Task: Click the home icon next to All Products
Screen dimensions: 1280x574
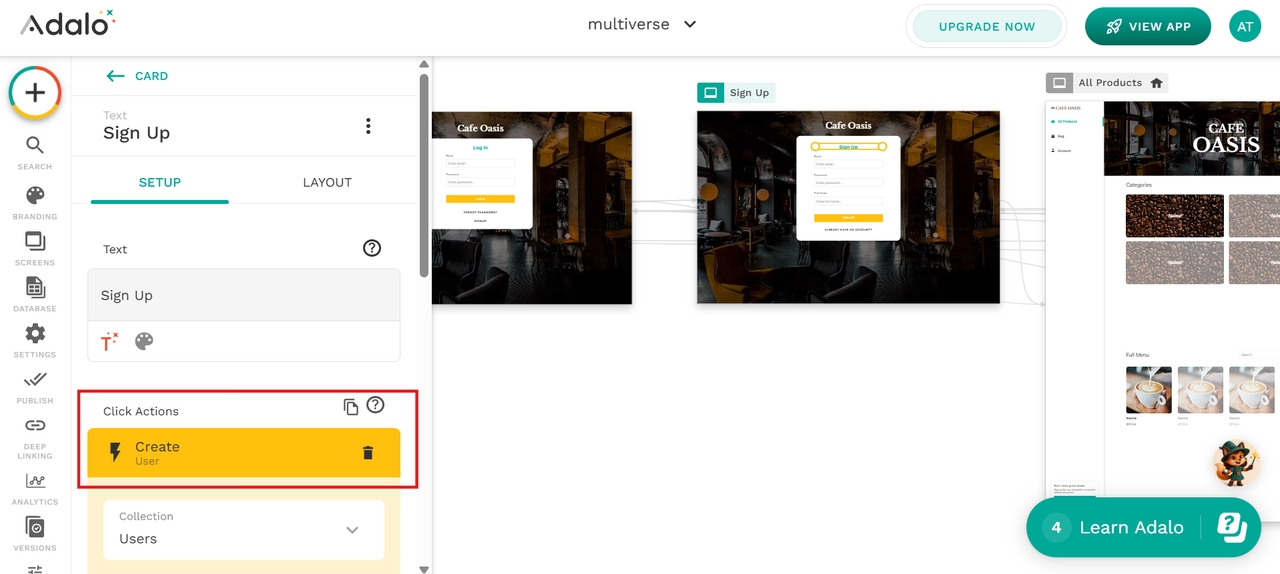Action: point(1157,83)
